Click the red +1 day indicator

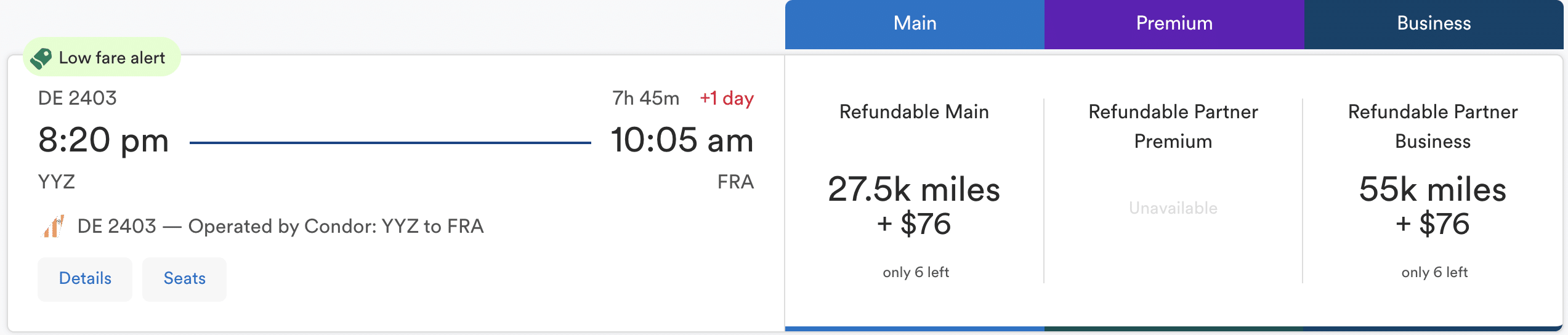(x=727, y=99)
